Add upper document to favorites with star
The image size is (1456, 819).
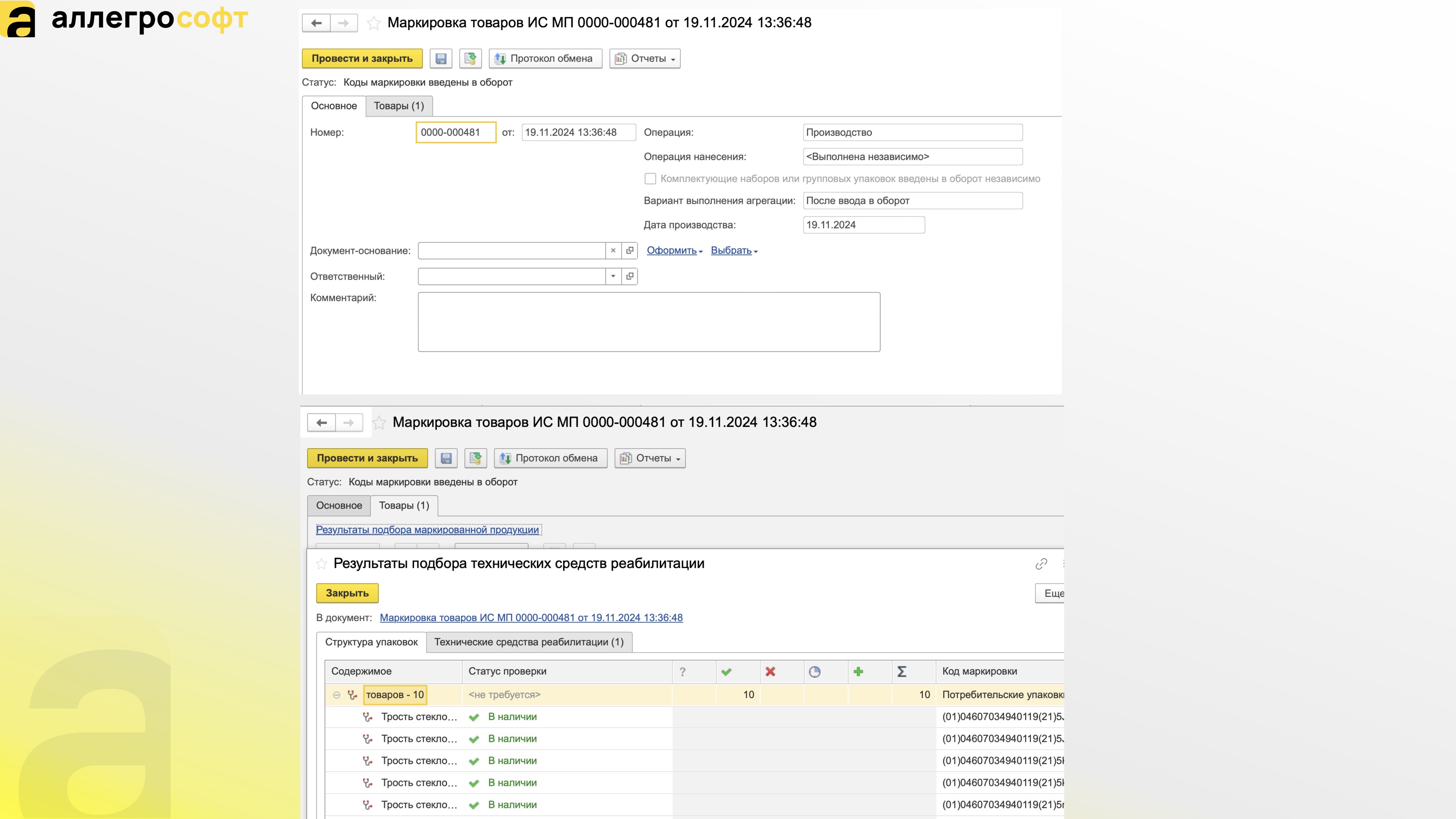coord(374,23)
